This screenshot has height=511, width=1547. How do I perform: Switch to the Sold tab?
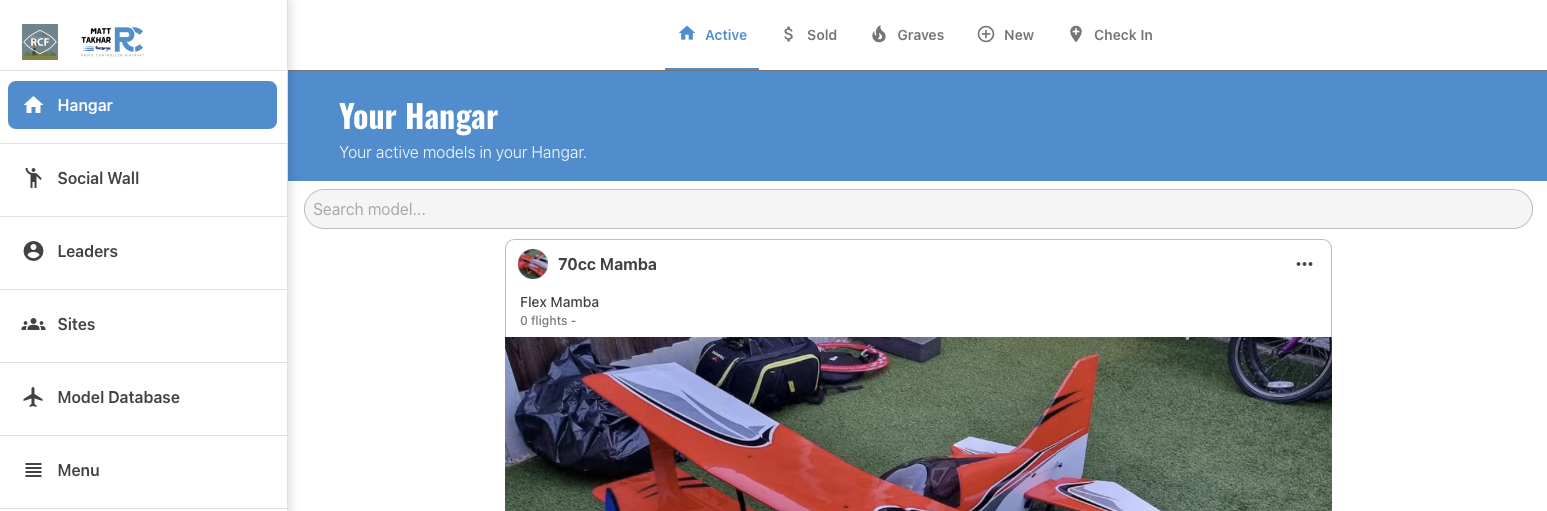(809, 35)
